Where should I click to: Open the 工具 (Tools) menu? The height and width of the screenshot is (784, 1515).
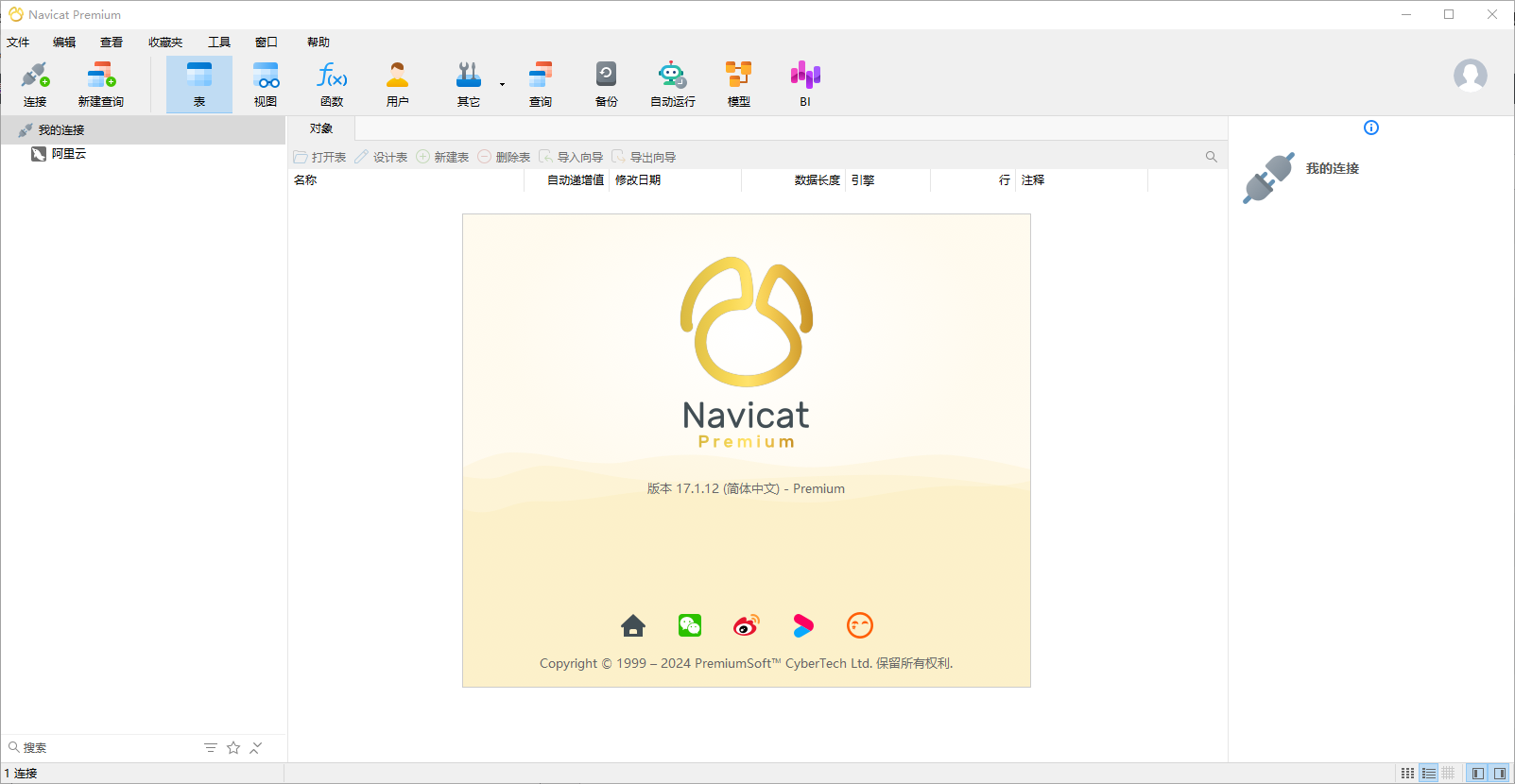(x=219, y=43)
